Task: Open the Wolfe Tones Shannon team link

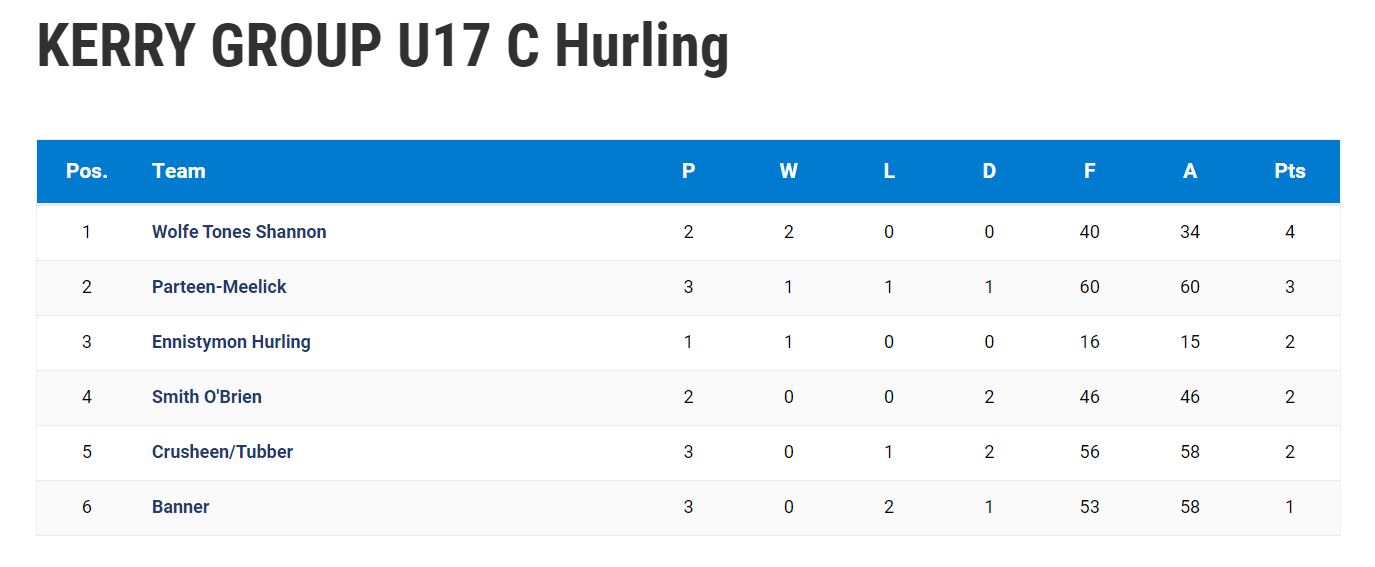Action: 239,232
